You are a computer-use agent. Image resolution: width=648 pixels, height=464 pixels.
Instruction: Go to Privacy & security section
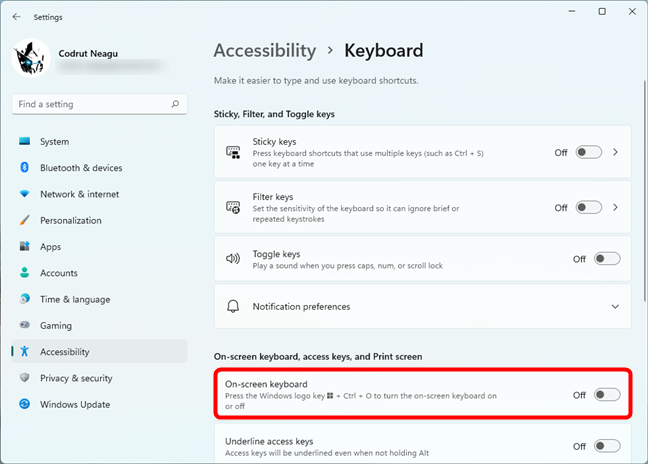(x=76, y=378)
